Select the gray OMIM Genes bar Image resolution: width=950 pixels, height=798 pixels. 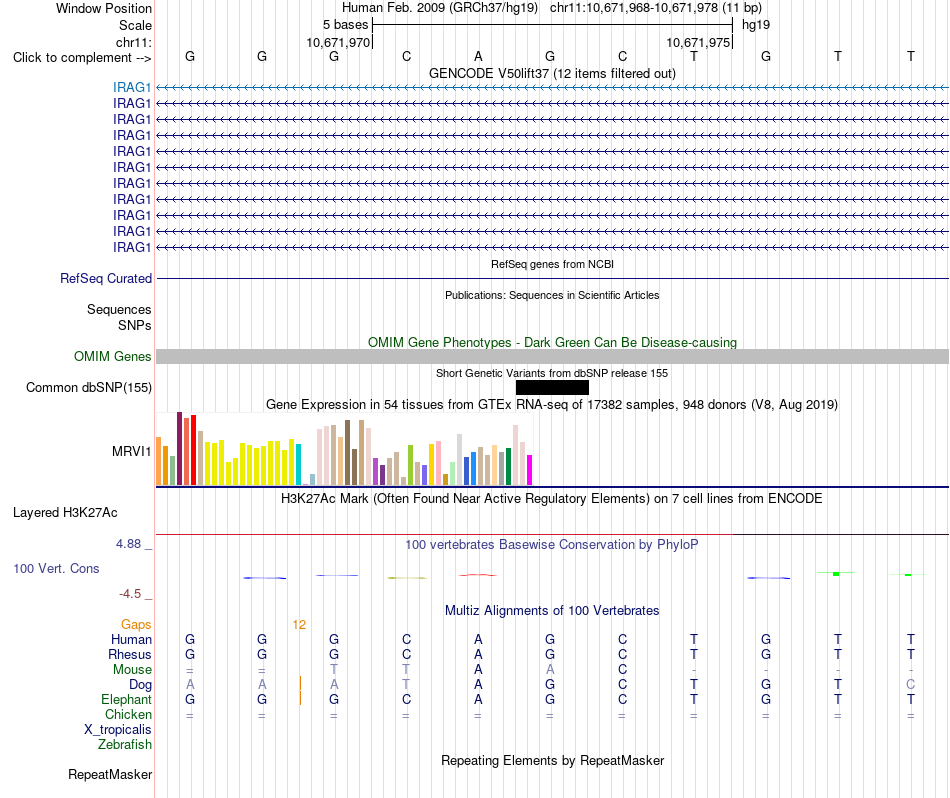click(x=552, y=356)
